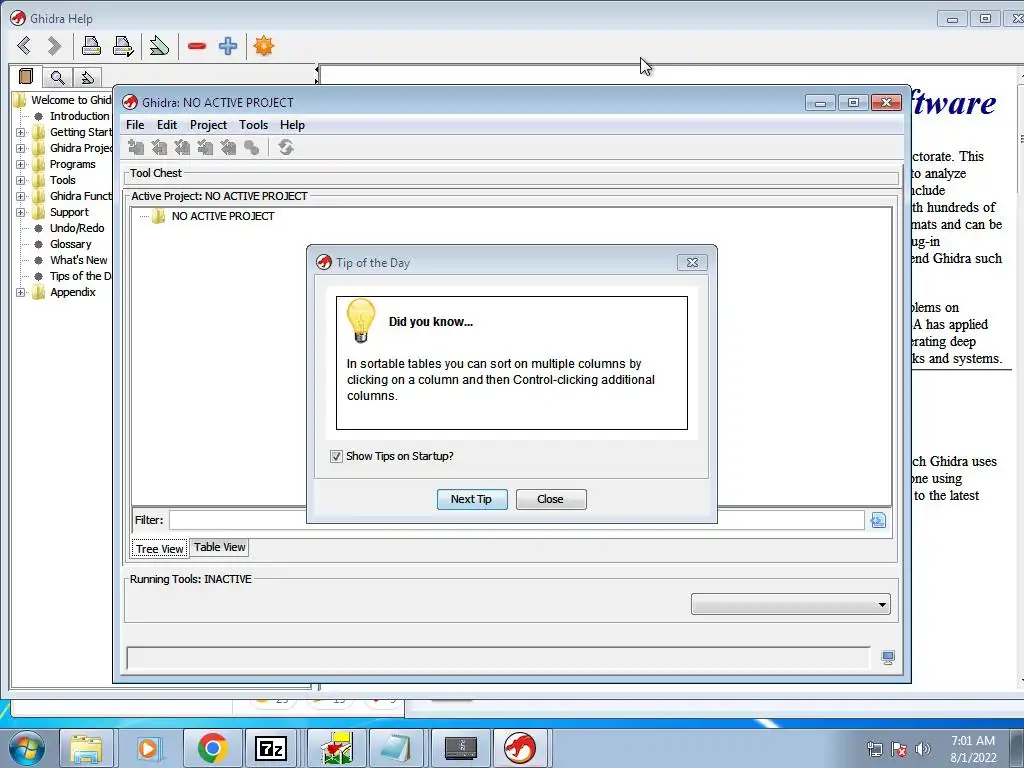Screen dimensions: 1024x768
Task: Open the Edit menu in Ghidra
Action: (167, 125)
